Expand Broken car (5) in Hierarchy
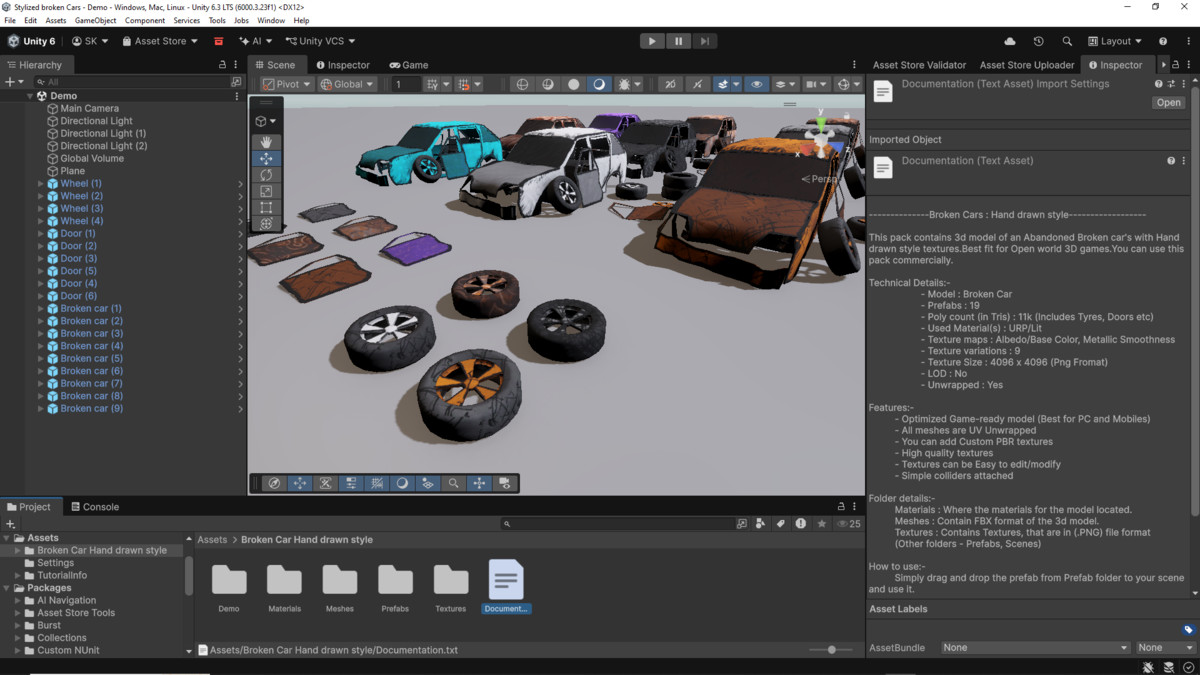The height and width of the screenshot is (675, 1200). point(41,359)
